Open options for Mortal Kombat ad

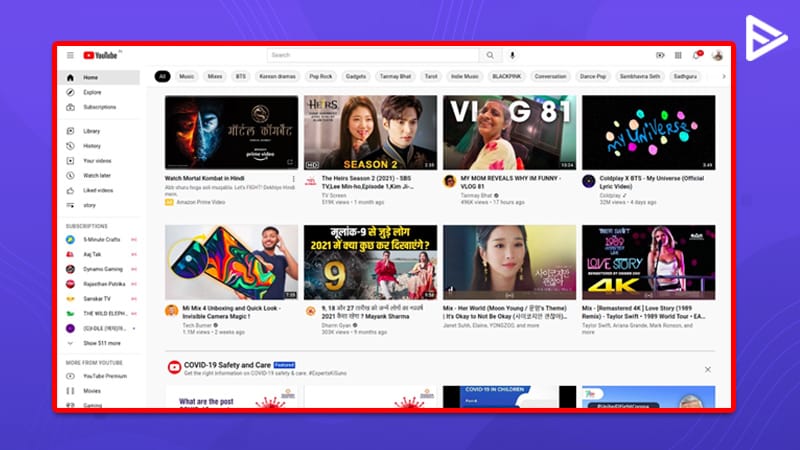pos(293,179)
